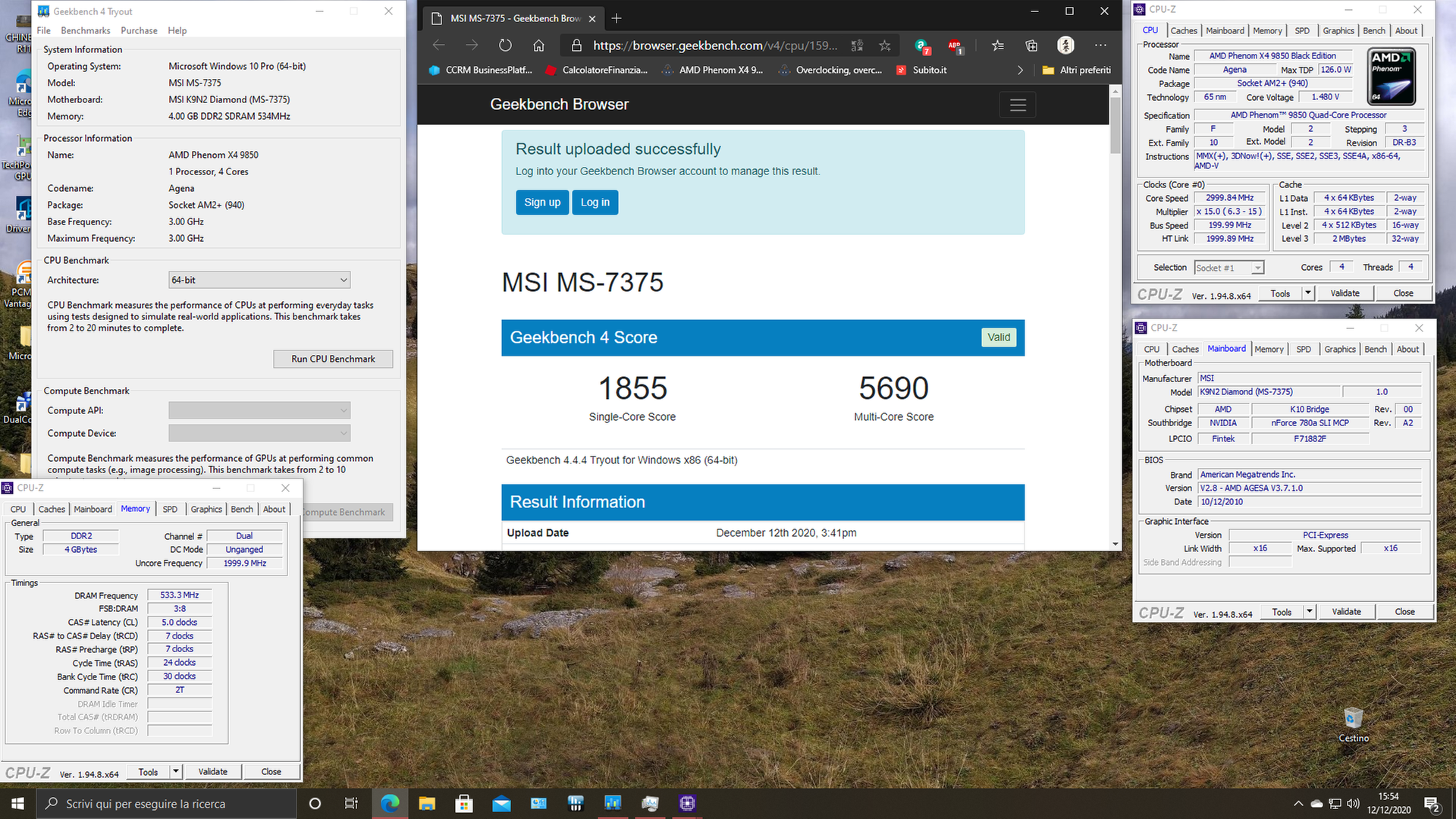Screen dimensions: 1456x819
Task: Add page to favorites star icon
Action: 885,45
